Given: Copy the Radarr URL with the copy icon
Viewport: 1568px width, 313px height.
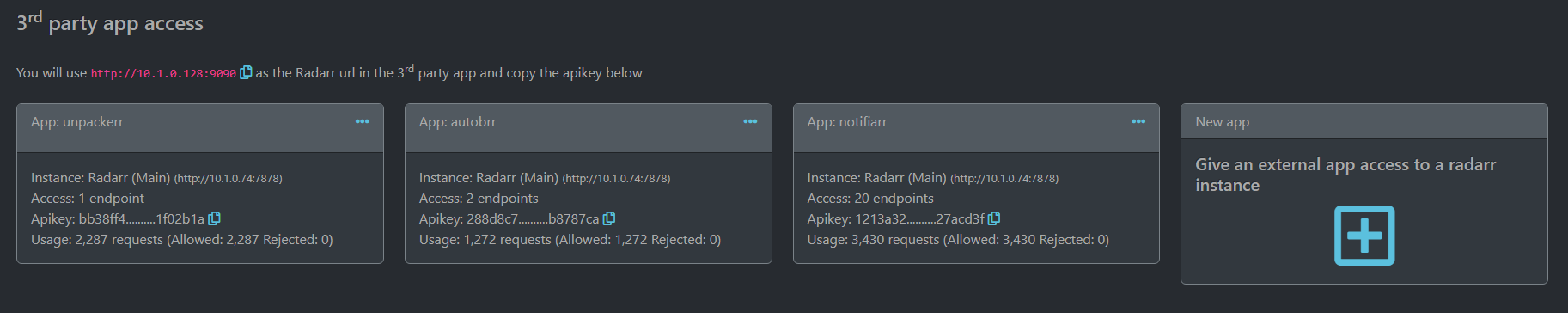Looking at the screenshot, I should tap(246, 72).
